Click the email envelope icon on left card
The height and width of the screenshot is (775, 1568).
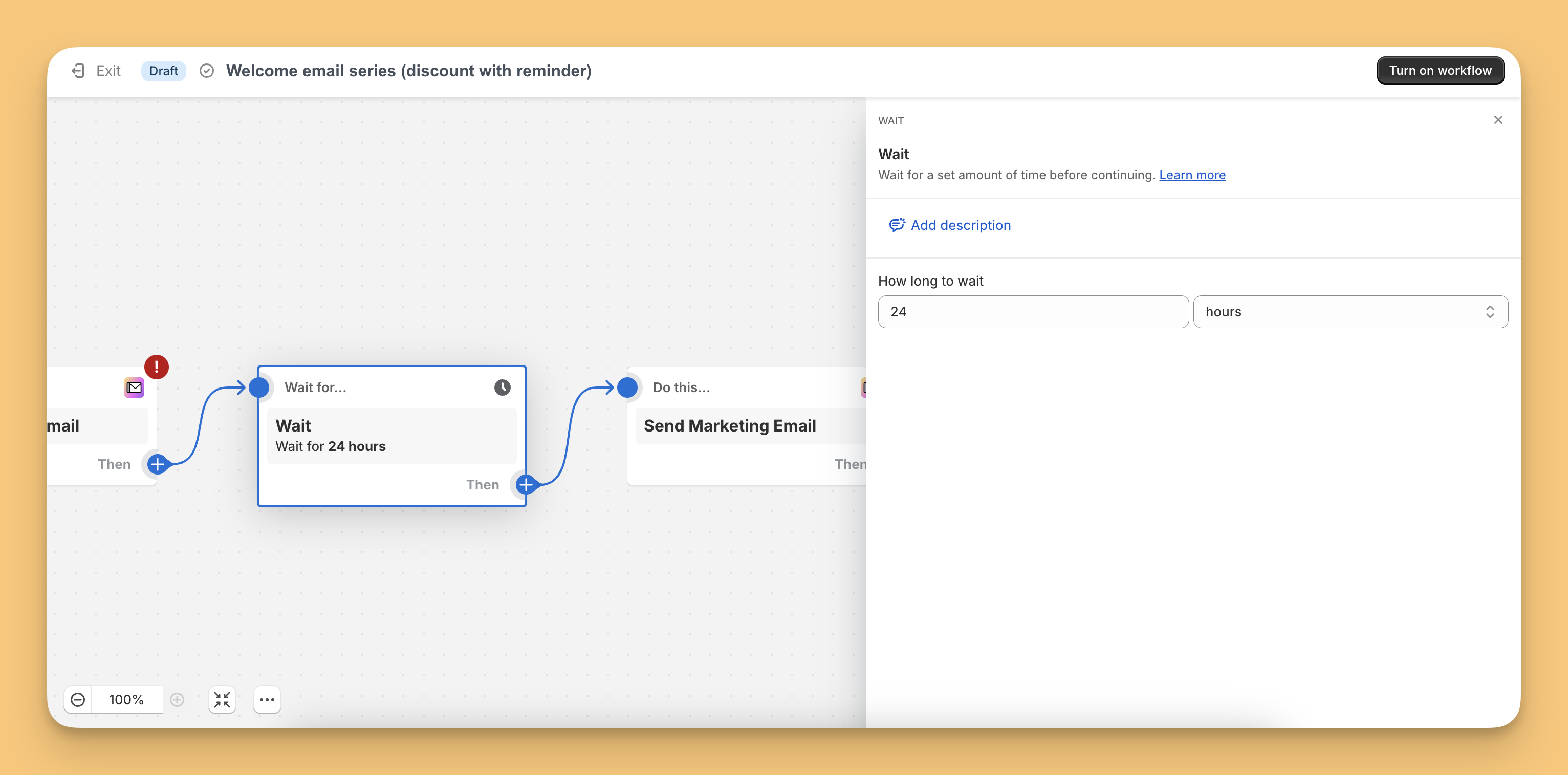[134, 387]
